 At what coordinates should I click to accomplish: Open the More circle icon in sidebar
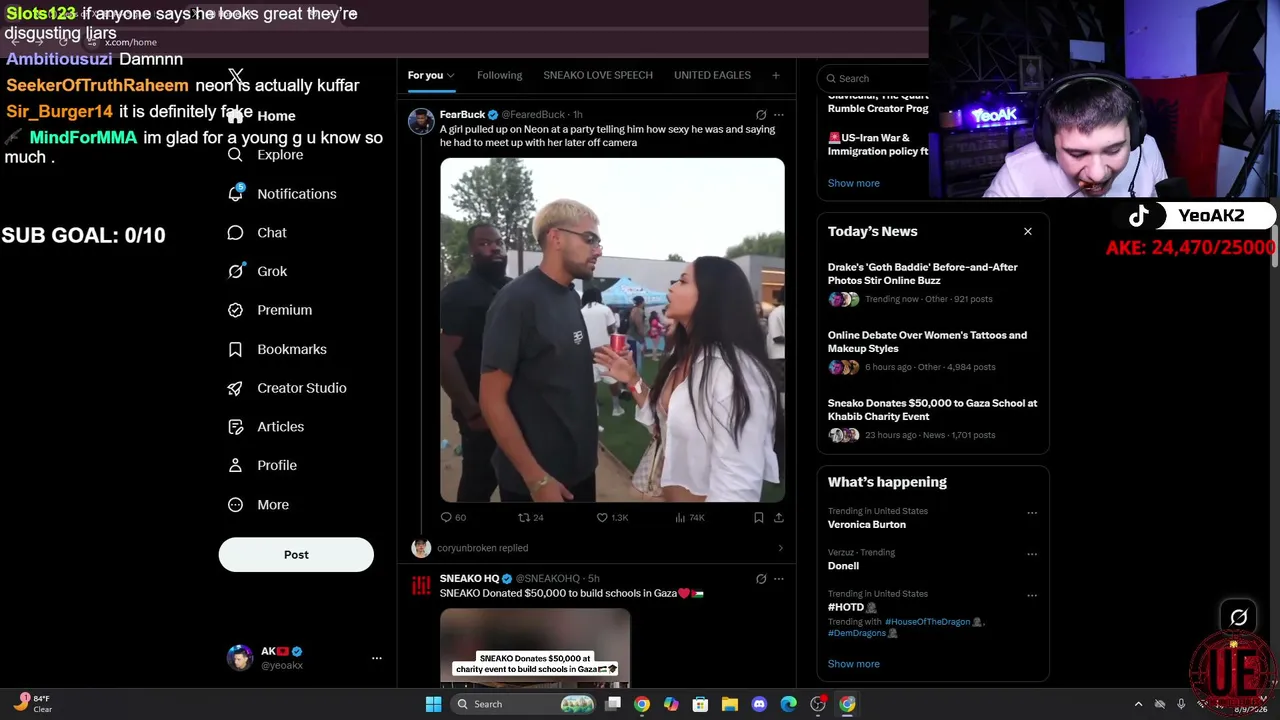(x=235, y=505)
